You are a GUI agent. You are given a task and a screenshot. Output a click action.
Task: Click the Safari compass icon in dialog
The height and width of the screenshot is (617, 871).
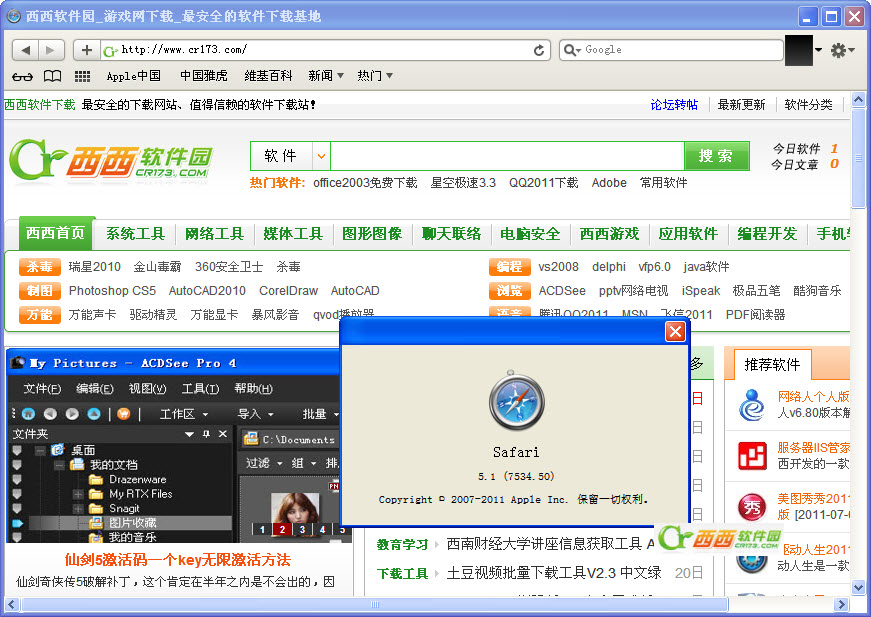coord(516,401)
